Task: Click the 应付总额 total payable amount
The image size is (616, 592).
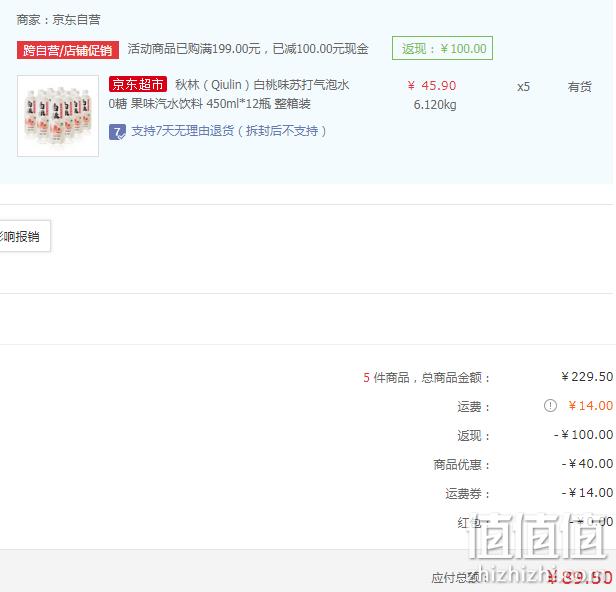Action: (x=580, y=577)
